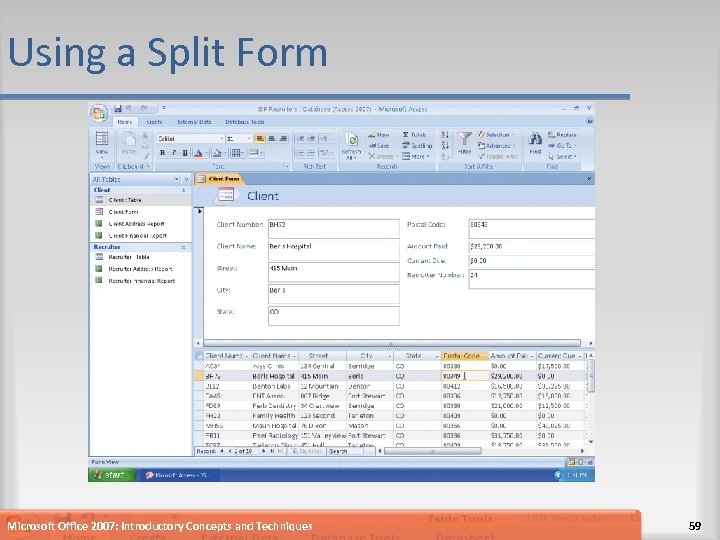Click the Client form header icon
Screen dimensions: 720x540
(x=225, y=196)
